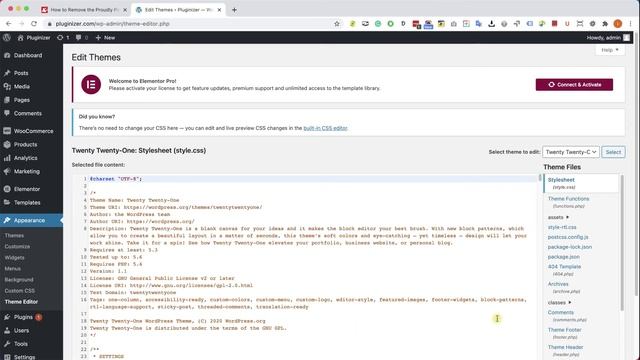Open the WooCommerce menu
The width and height of the screenshot is (640, 360).
[33, 131]
